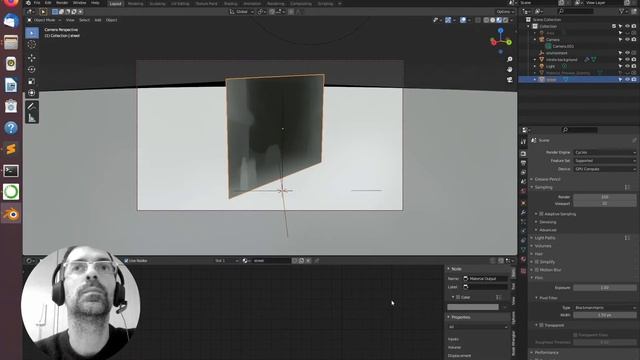Click the pan view hand icon
640x360 pixels.
(510, 70)
